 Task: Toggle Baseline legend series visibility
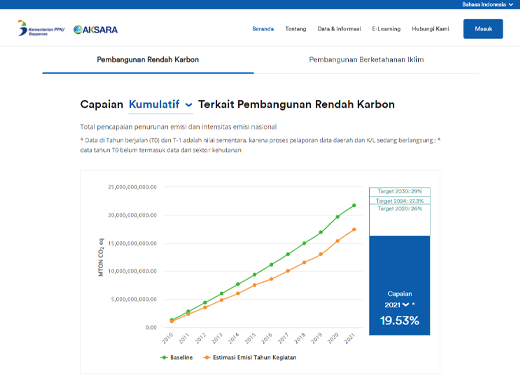[177, 357]
